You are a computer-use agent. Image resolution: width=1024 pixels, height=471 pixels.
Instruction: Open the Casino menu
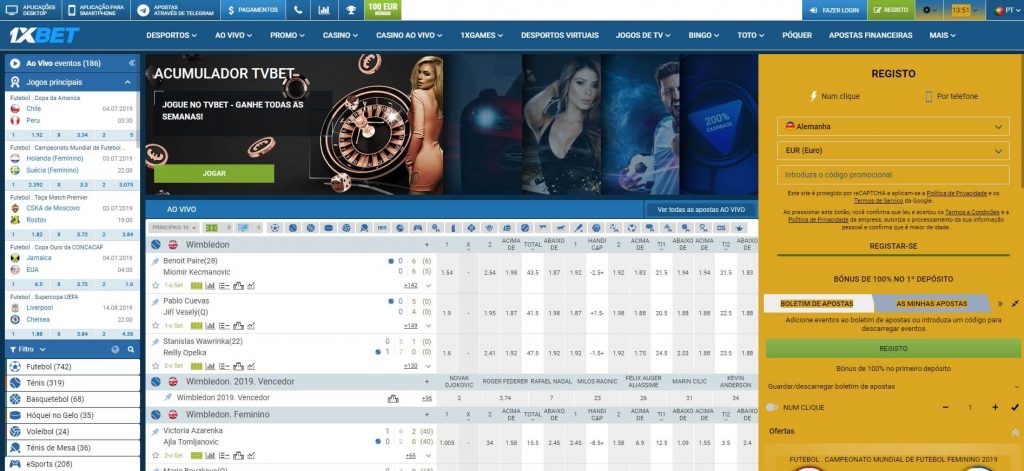coord(340,35)
